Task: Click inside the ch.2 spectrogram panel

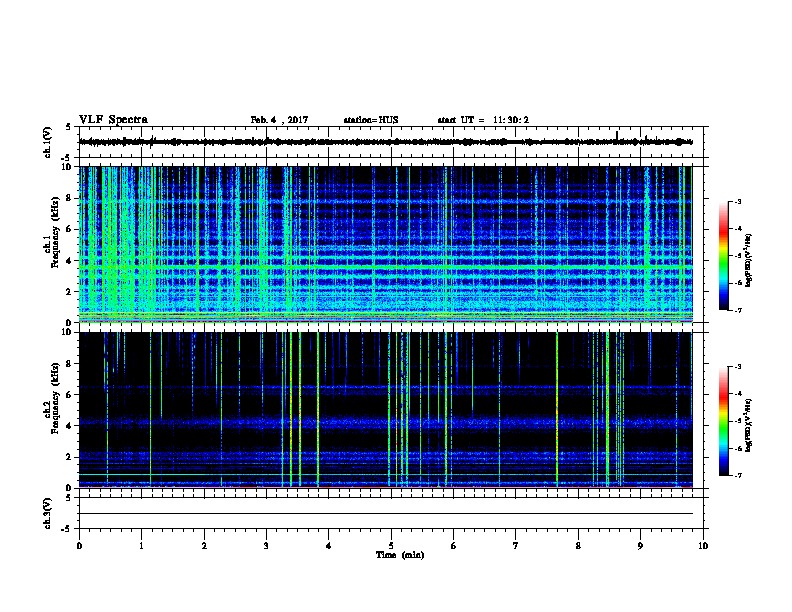Action: pos(386,410)
